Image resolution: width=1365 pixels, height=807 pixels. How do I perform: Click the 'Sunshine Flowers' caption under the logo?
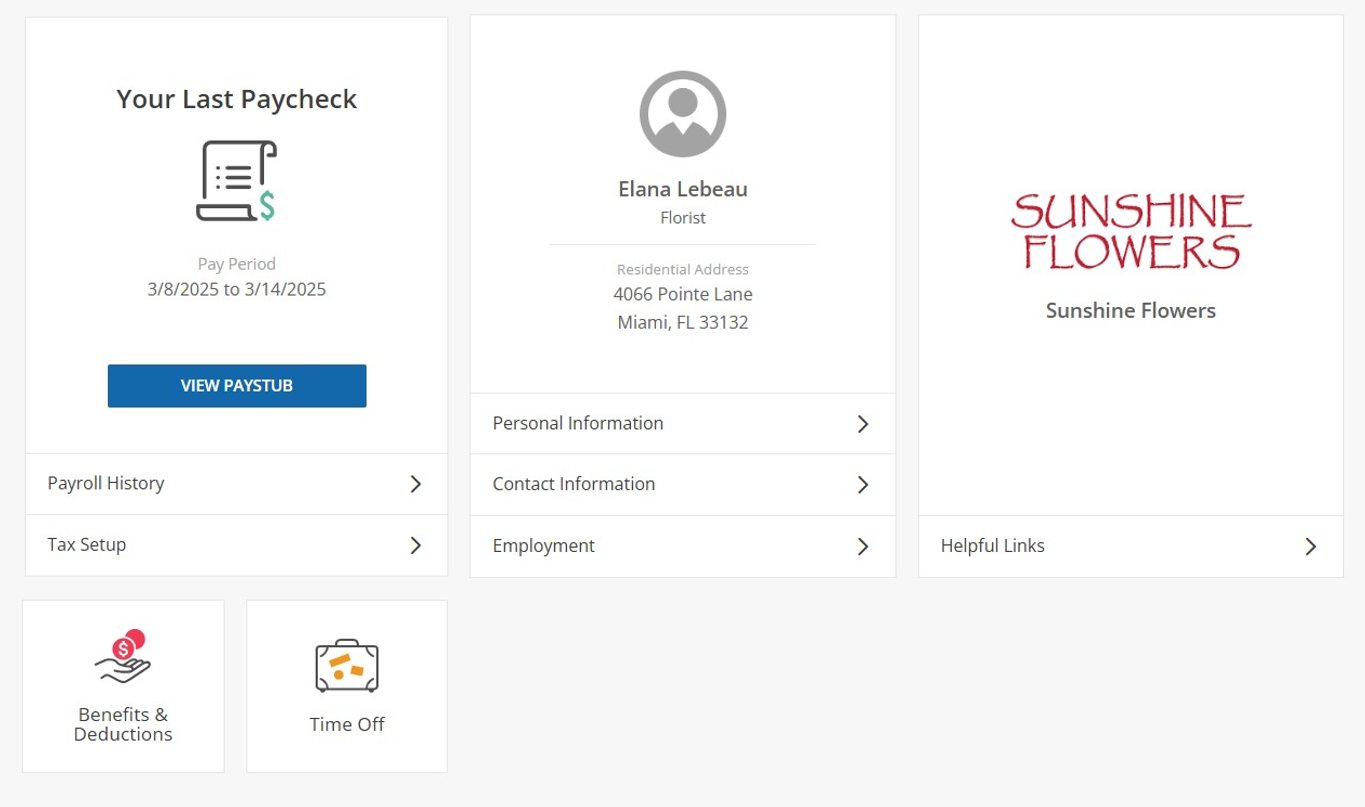click(x=1131, y=311)
